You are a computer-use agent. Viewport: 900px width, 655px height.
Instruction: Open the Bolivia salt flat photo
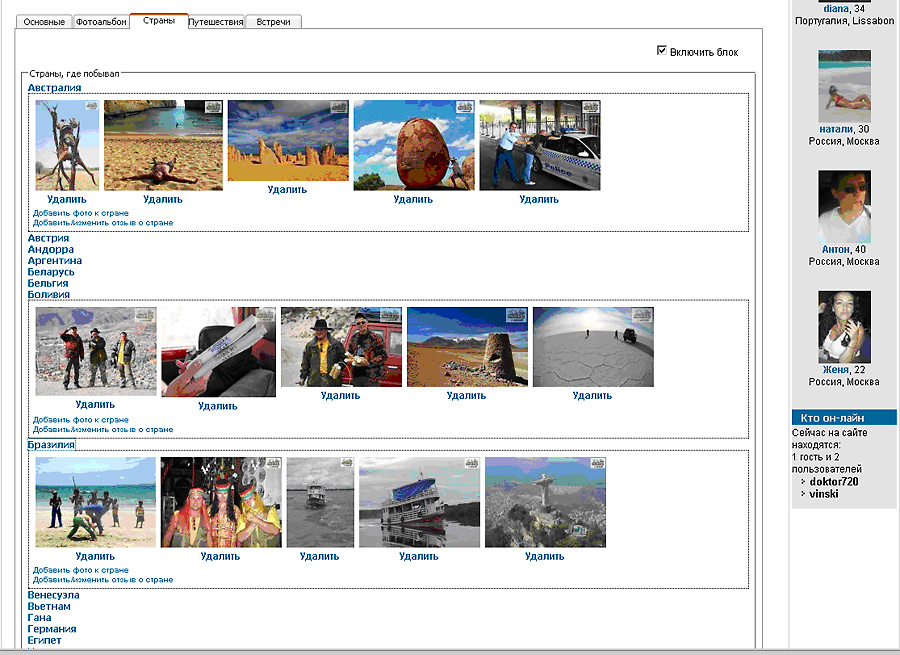593,347
